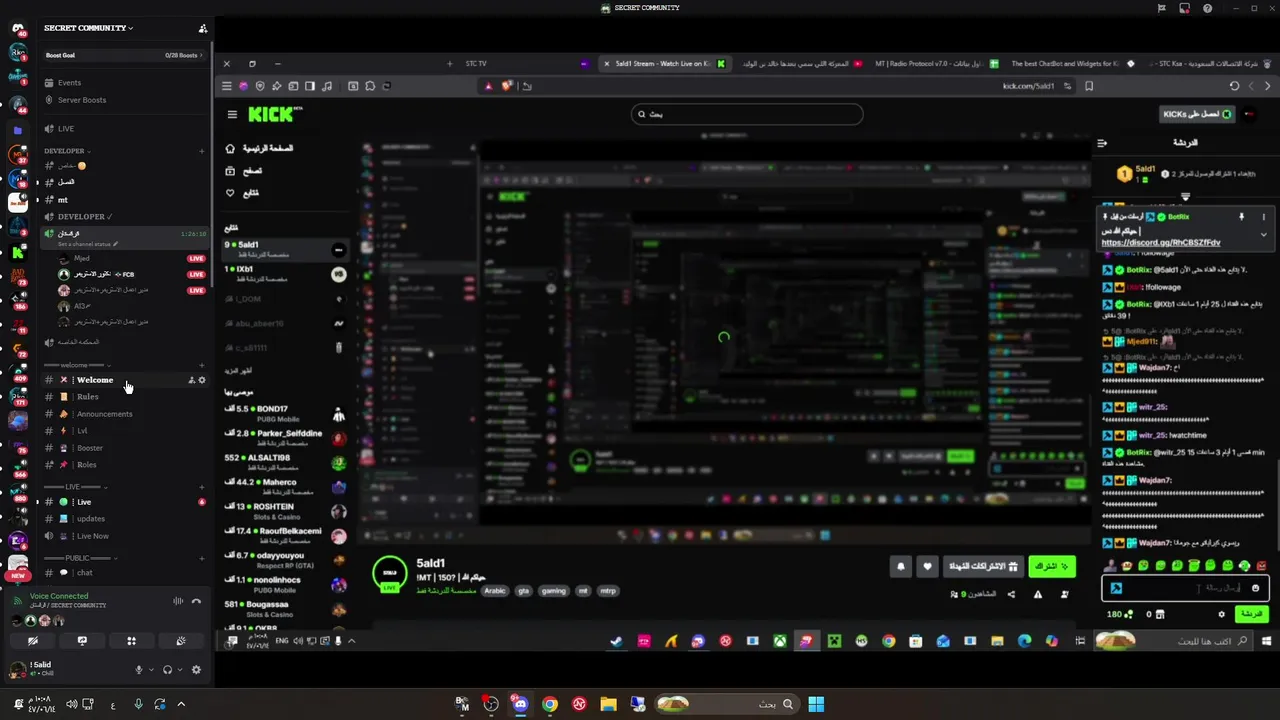Click the green send chat button
The image size is (1280, 720).
[1251, 614]
